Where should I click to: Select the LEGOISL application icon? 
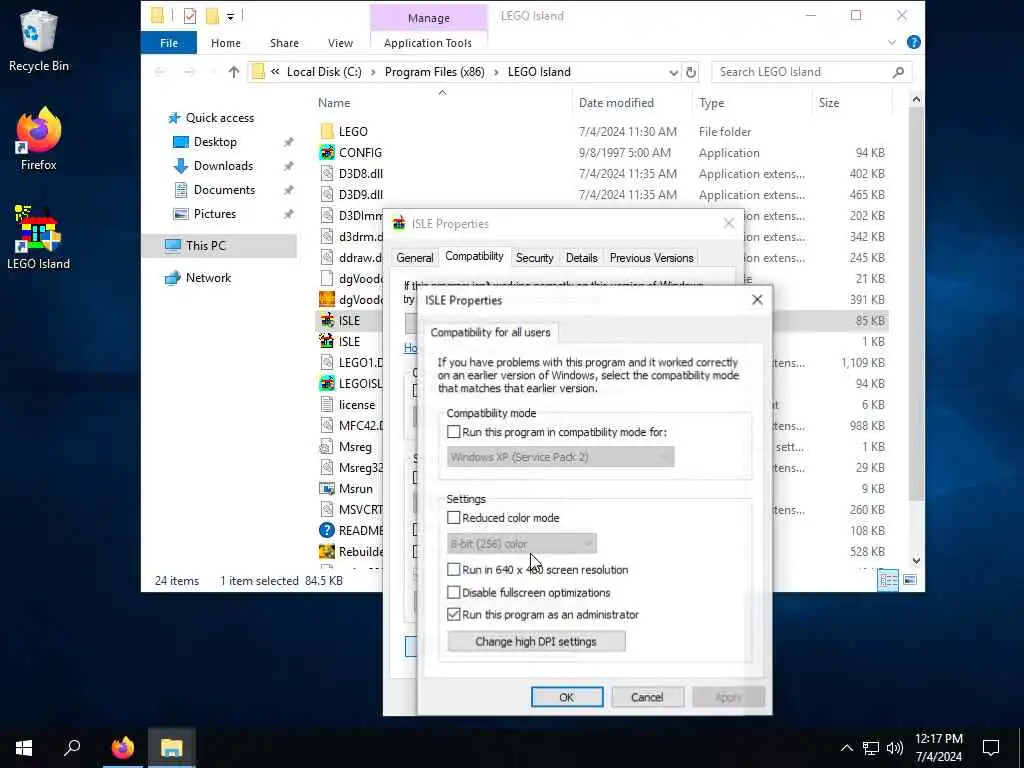click(x=327, y=383)
